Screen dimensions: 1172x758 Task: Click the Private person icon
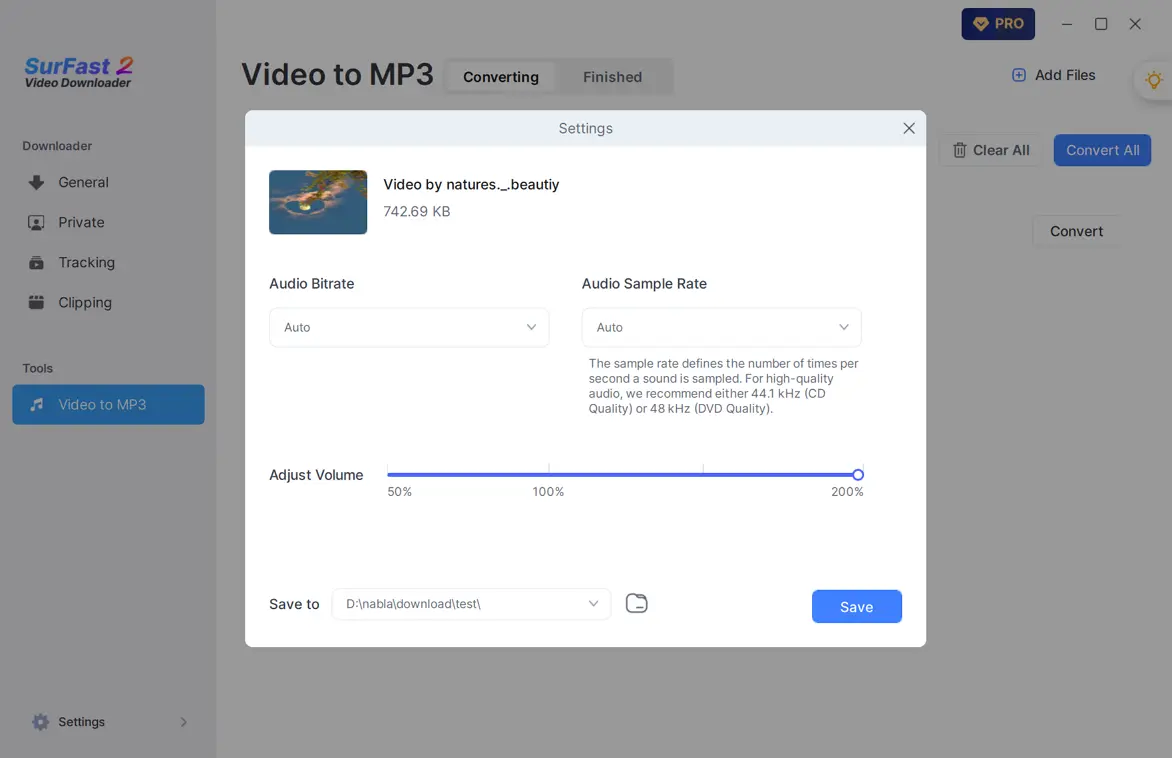[x=36, y=223]
